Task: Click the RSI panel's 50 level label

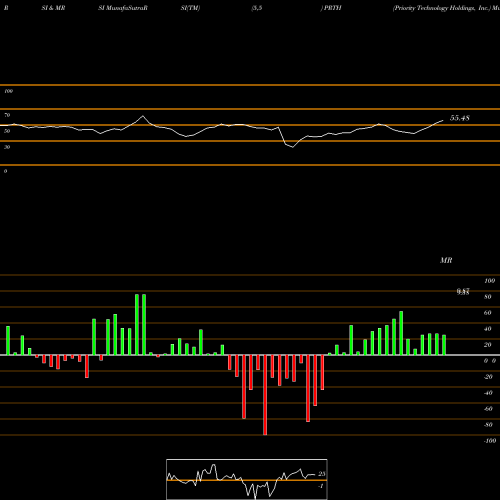Action: click(x=7, y=131)
